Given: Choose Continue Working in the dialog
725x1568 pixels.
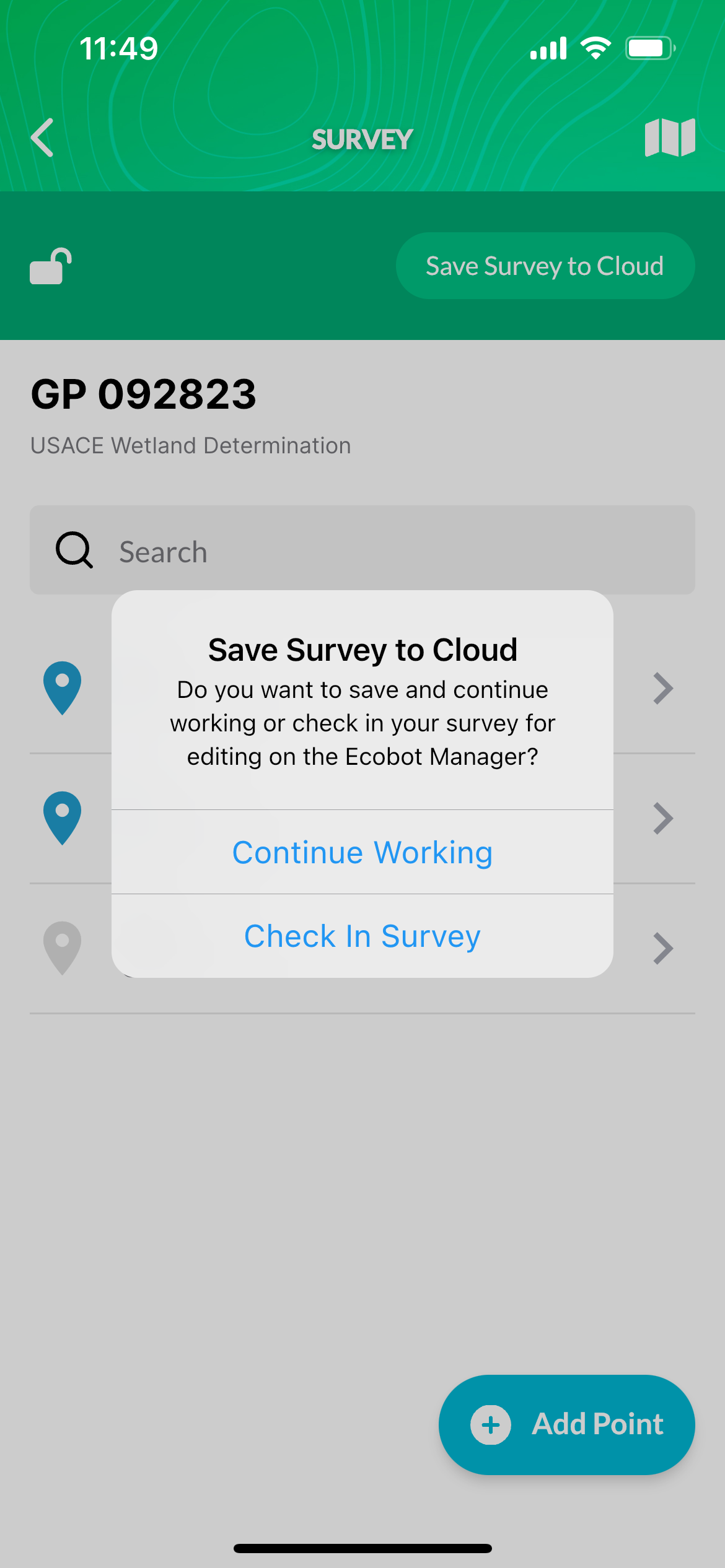Looking at the screenshot, I should tap(362, 852).
